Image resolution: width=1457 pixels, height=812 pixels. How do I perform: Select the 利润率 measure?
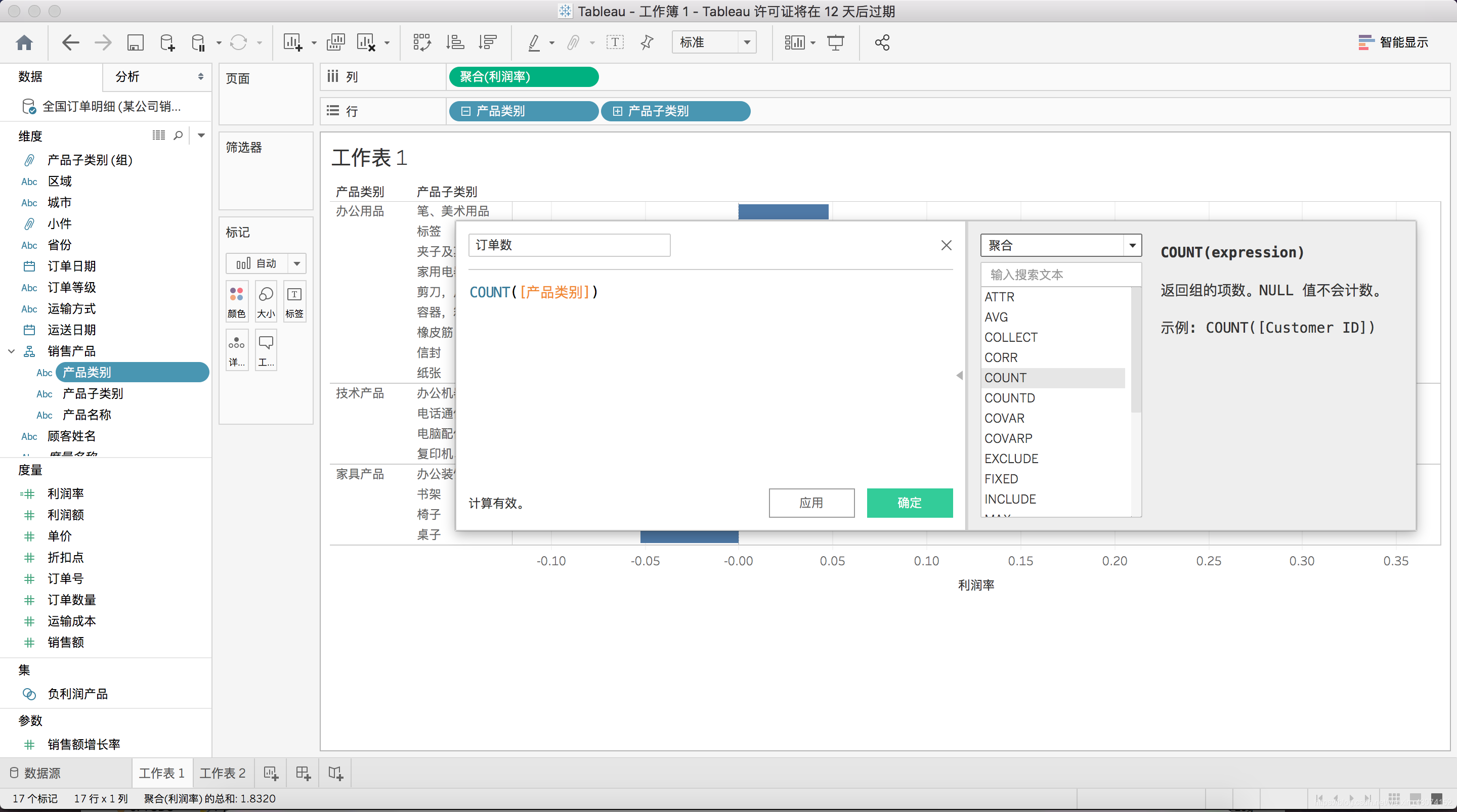point(66,493)
